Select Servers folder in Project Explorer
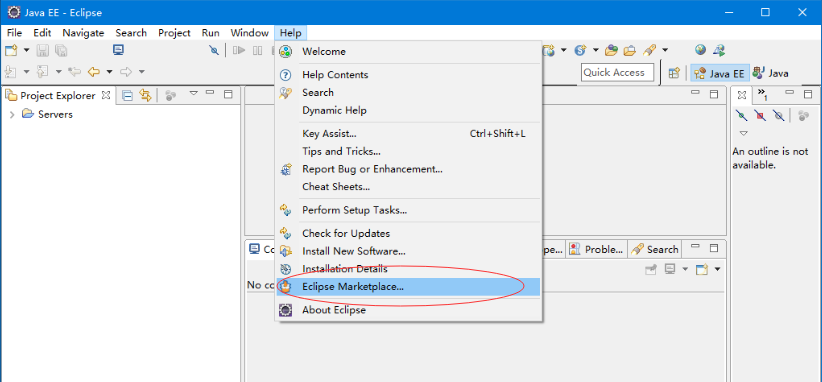Viewport: 822px width, 382px height. [x=47, y=114]
